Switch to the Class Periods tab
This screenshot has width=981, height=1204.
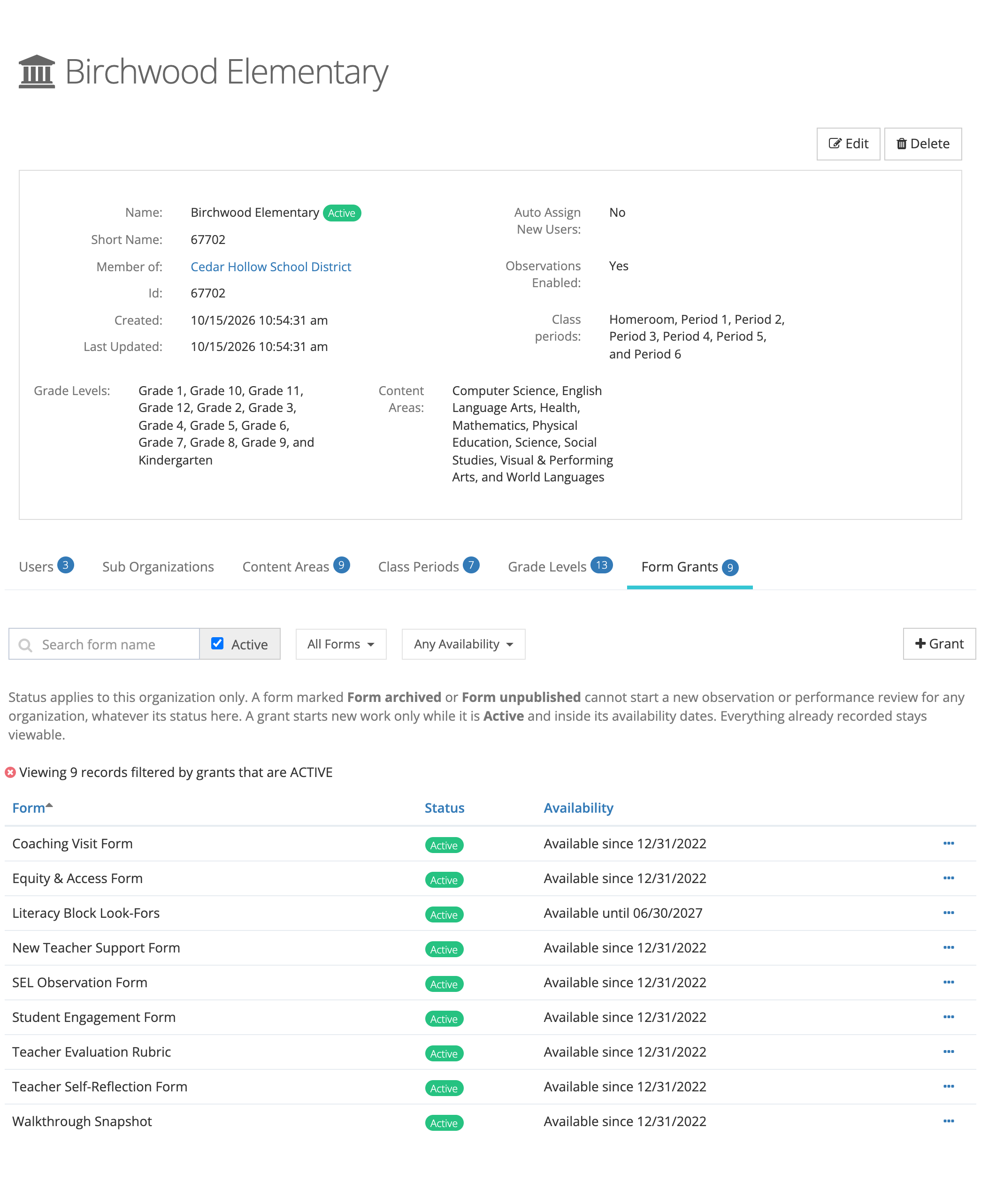pyautogui.click(x=429, y=567)
